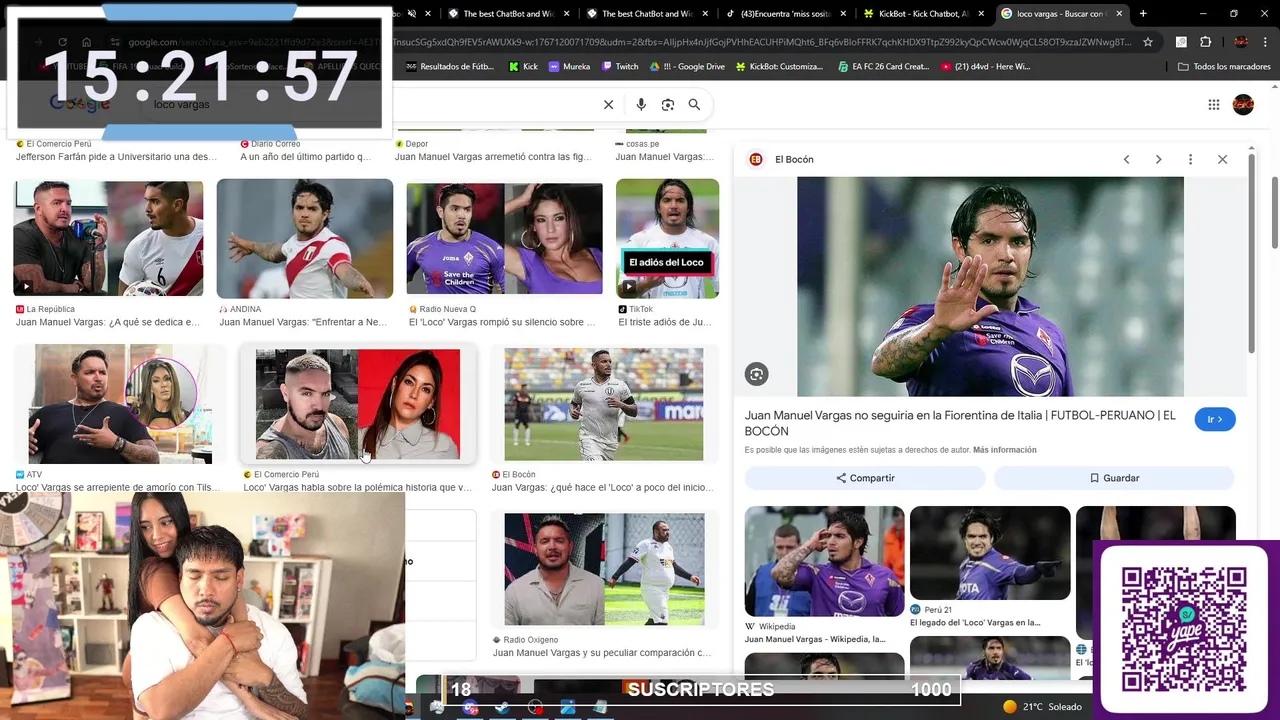Open Chrome three-dot menu
Viewport: 1280px width, 720px height.
click(1264, 42)
